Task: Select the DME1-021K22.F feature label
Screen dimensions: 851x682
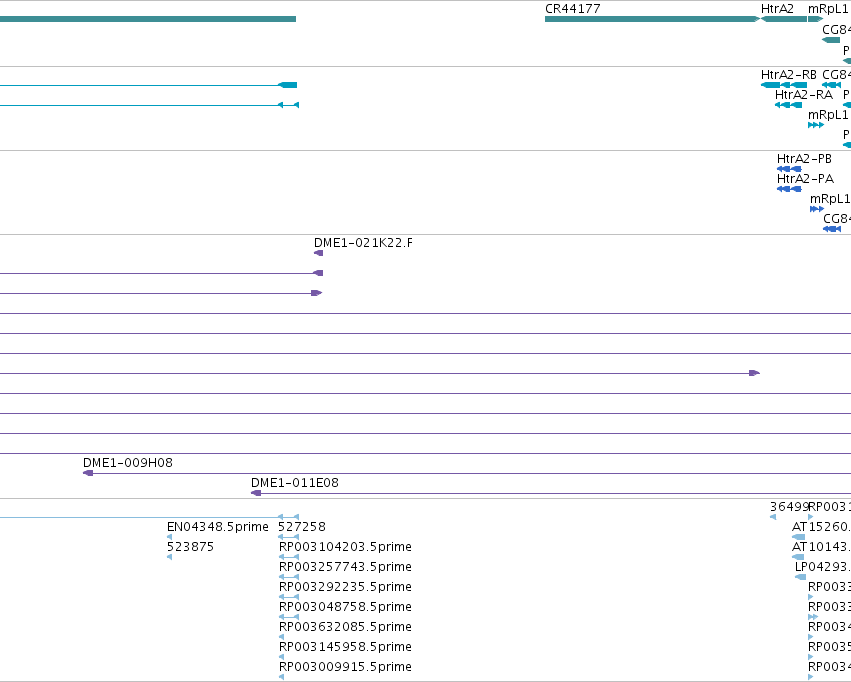Action: click(363, 243)
